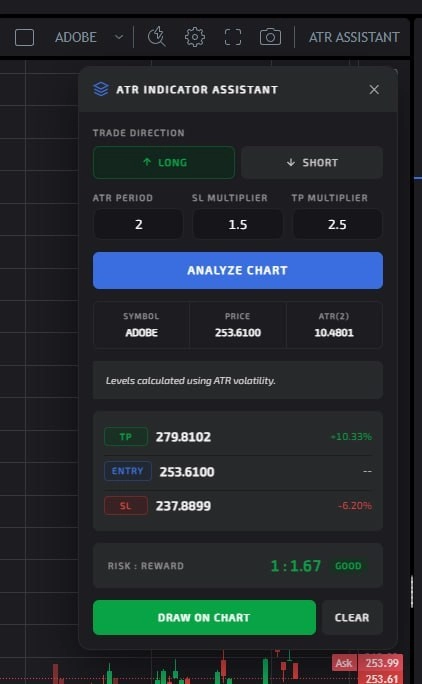Viewport: 422px width, 684px height.
Task: Select LONG trade direction
Action: click(x=164, y=163)
